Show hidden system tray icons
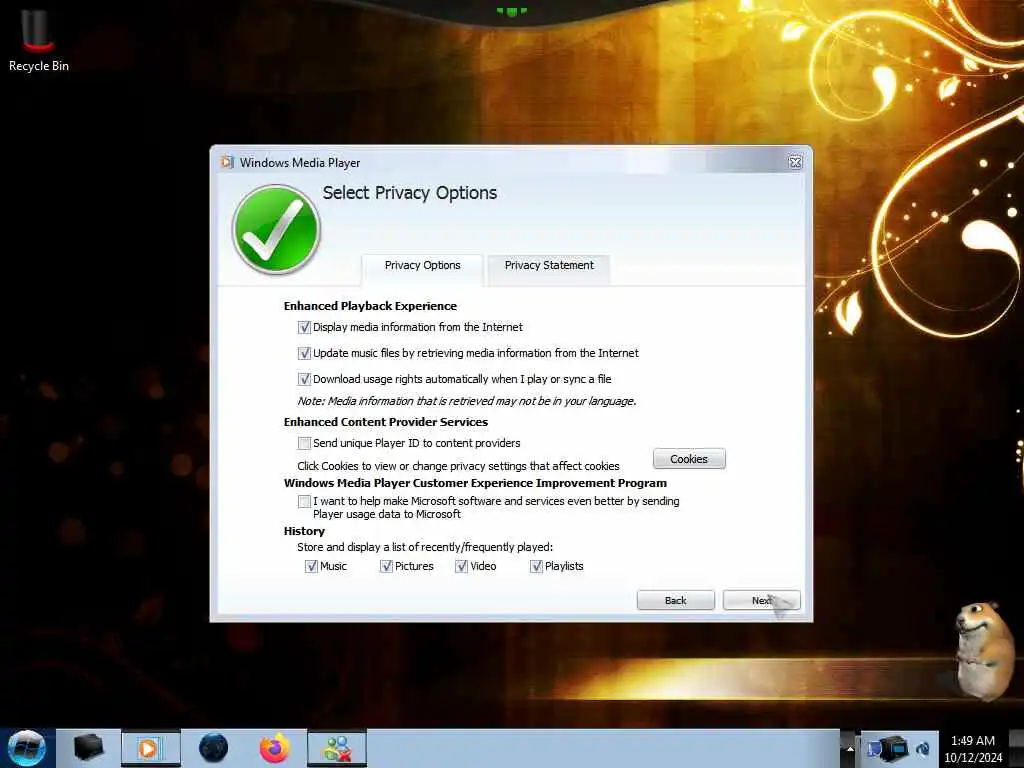This screenshot has height=768, width=1024. (850, 748)
